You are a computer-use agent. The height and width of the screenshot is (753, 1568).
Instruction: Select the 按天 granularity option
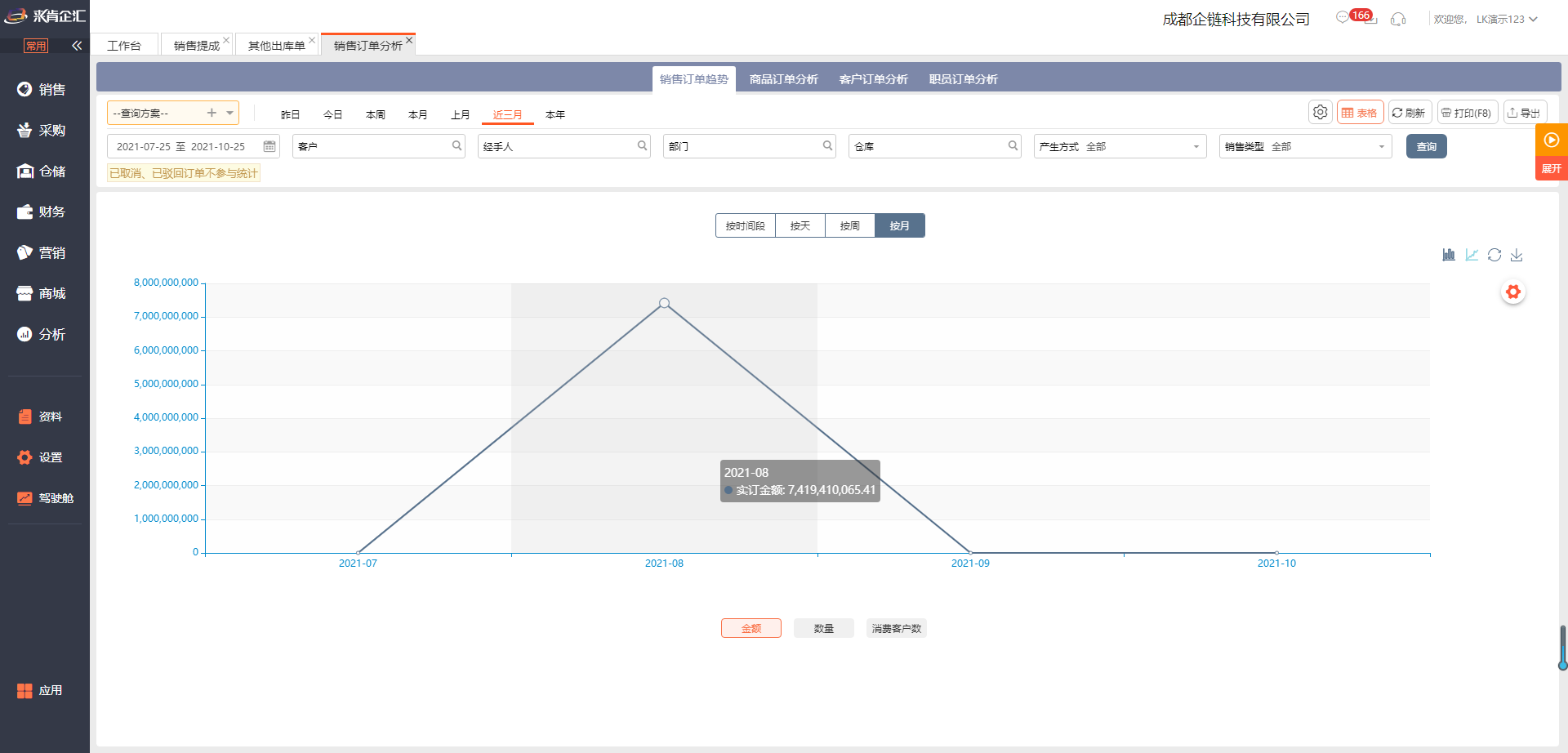click(x=800, y=225)
